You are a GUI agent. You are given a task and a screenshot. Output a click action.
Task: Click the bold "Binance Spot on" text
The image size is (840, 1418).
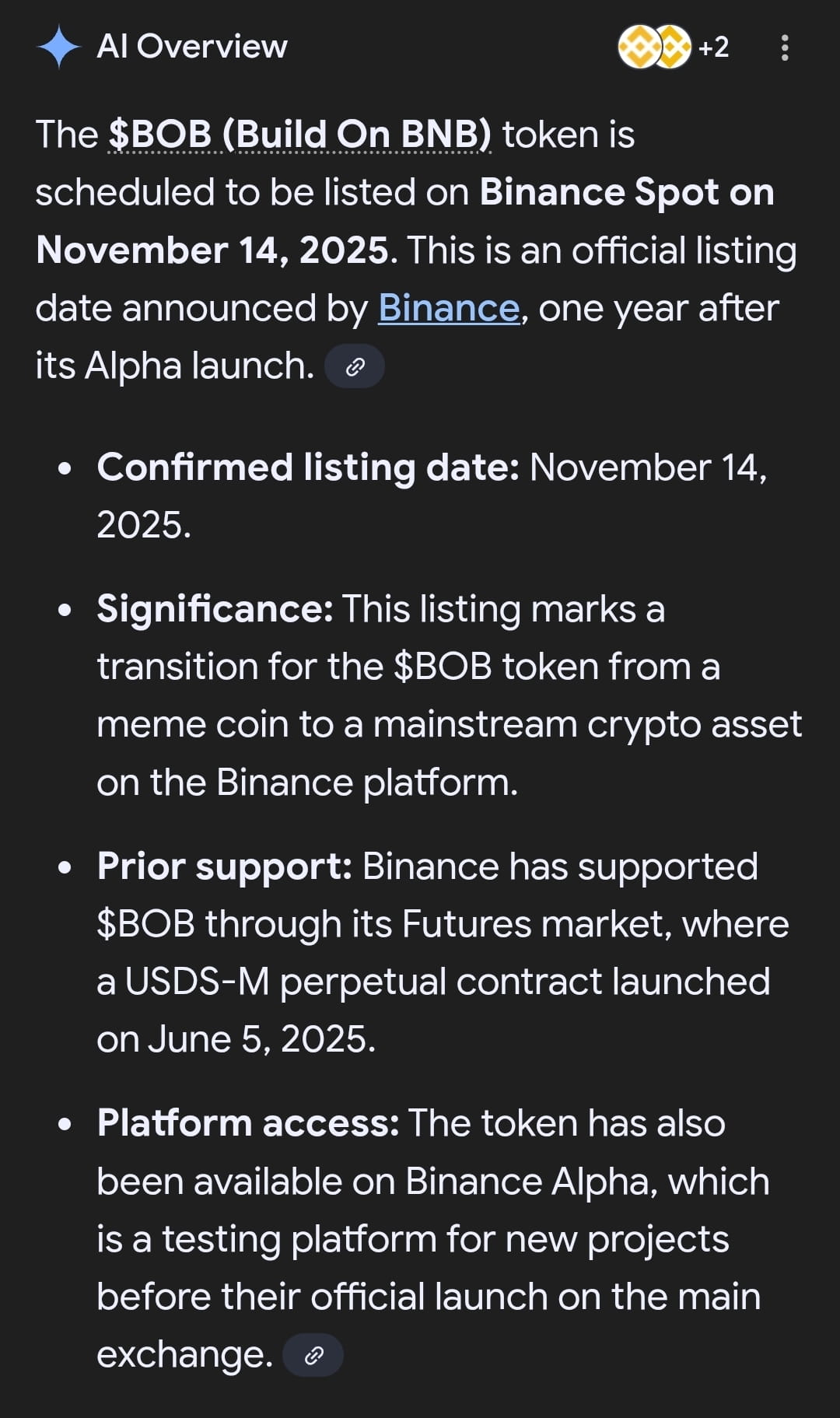pyautogui.click(x=627, y=192)
